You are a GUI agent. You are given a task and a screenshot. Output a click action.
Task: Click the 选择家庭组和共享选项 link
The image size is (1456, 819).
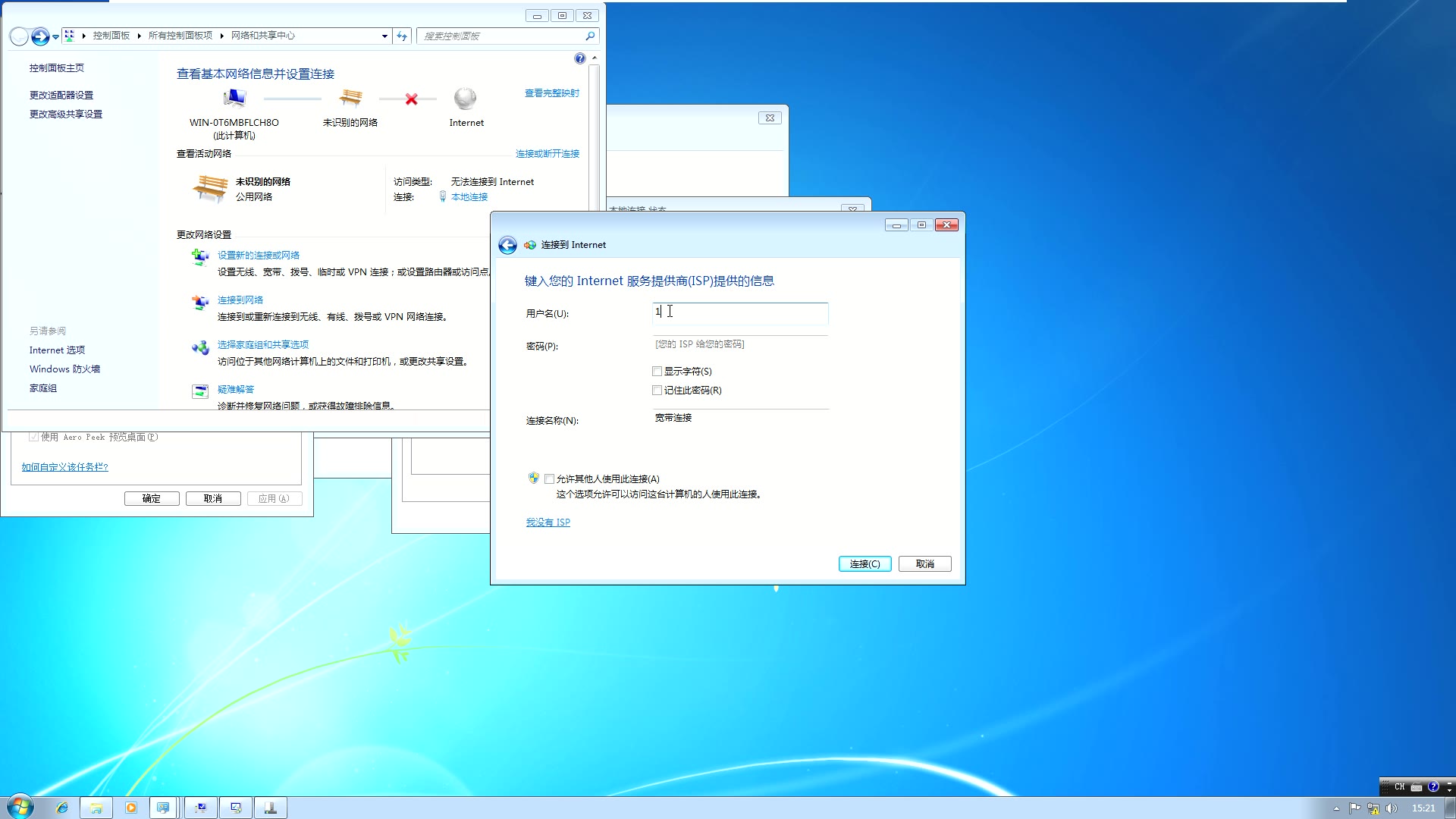(263, 345)
